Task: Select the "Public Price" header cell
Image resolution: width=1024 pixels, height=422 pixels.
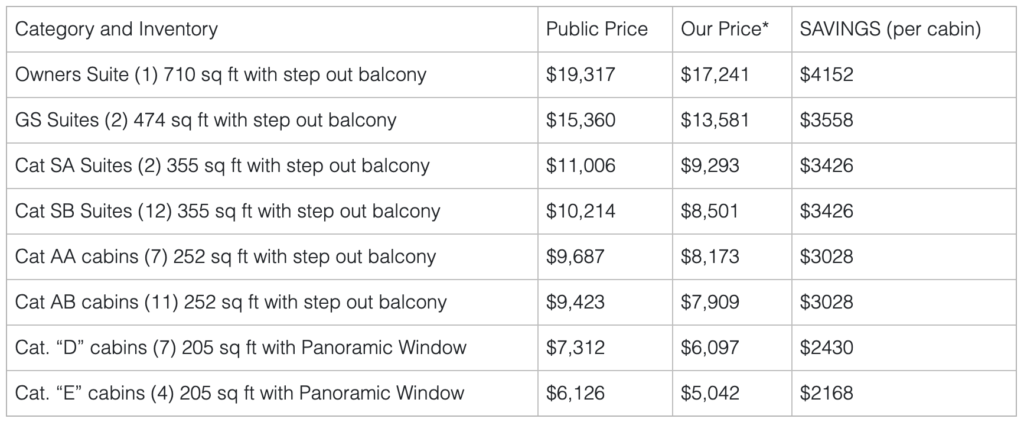Action: tap(596, 30)
